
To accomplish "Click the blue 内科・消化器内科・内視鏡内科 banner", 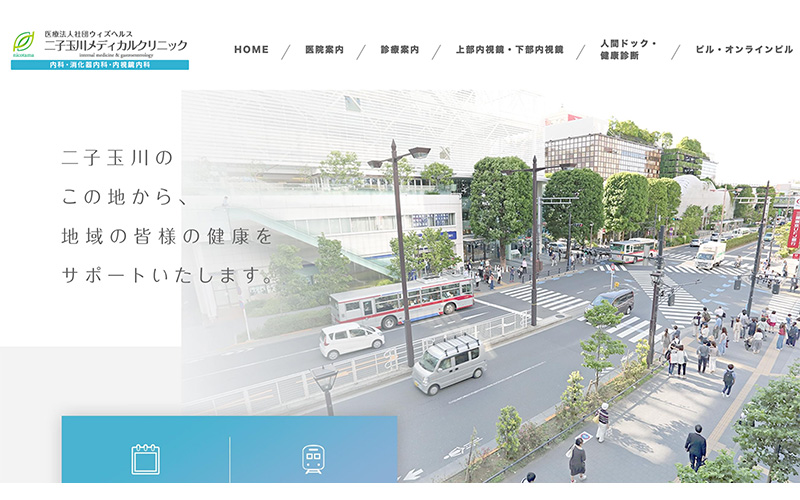I will coord(100,65).
